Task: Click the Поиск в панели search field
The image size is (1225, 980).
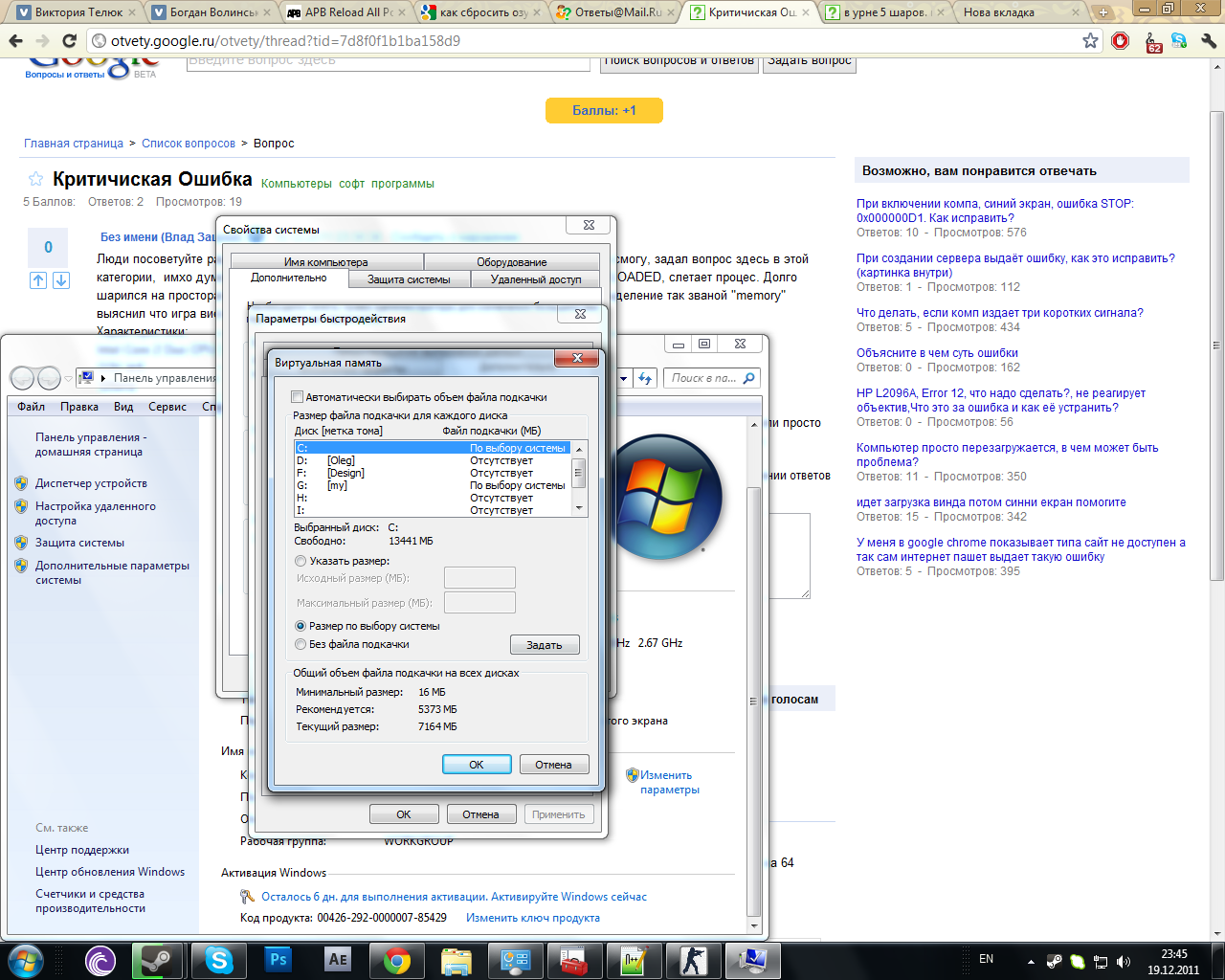Action: [703, 378]
